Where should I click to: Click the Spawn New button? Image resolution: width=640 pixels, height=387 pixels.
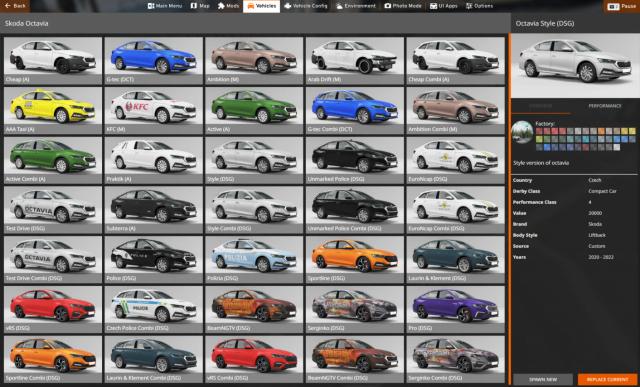click(x=543, y=379)
